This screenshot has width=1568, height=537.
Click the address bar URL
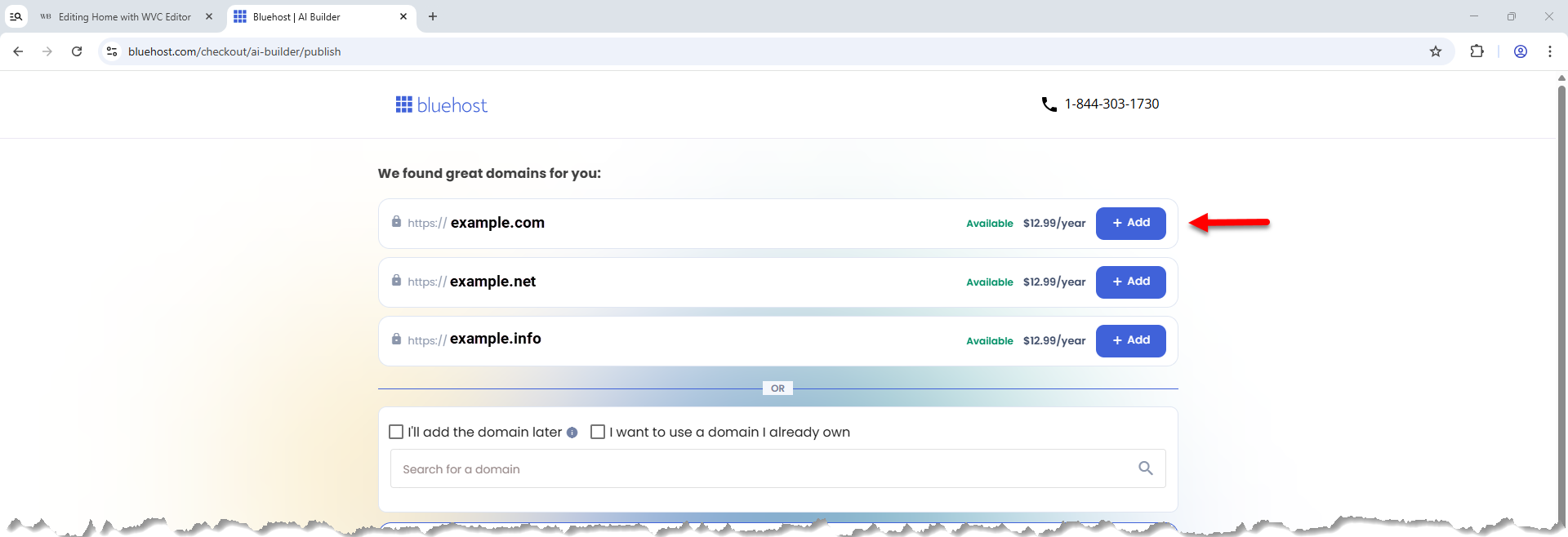pos(234,51)
